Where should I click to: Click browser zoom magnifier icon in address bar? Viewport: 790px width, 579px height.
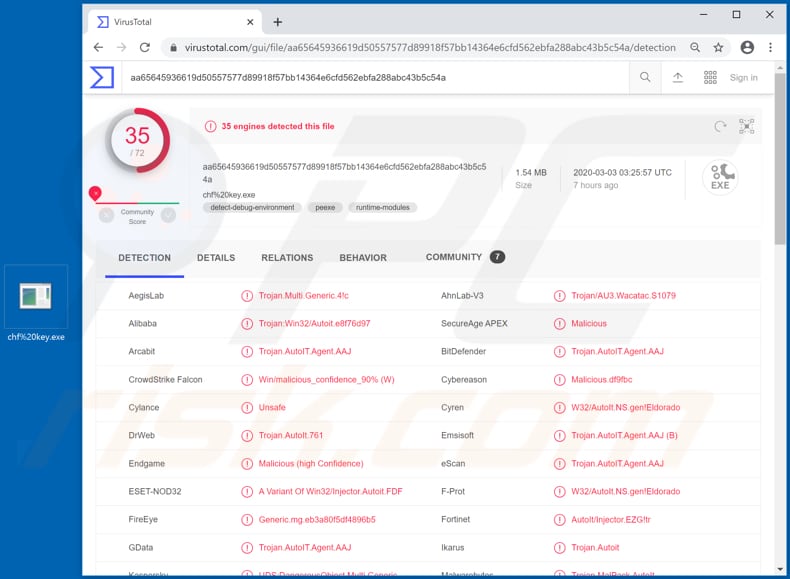[x=695, y=47]
